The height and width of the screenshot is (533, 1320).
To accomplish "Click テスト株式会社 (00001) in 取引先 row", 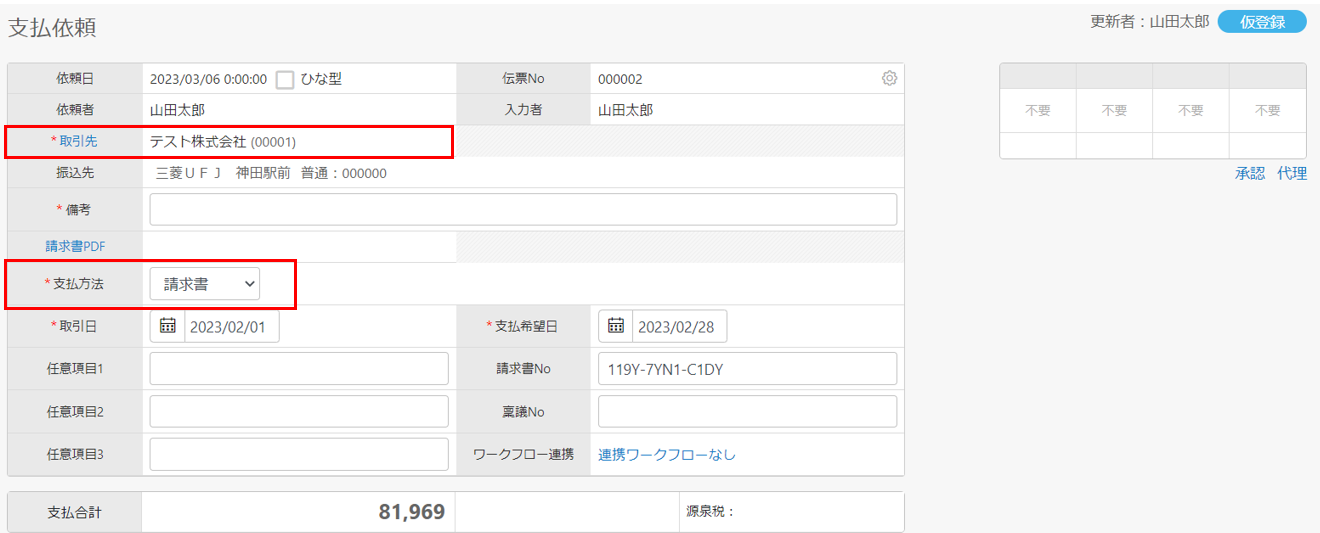I will pyautogui.click(x=223, y=142).
